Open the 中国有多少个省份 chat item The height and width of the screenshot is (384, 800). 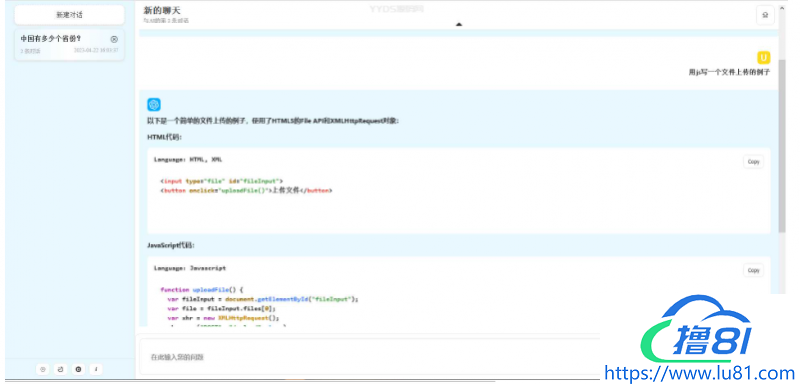(69, 45)
